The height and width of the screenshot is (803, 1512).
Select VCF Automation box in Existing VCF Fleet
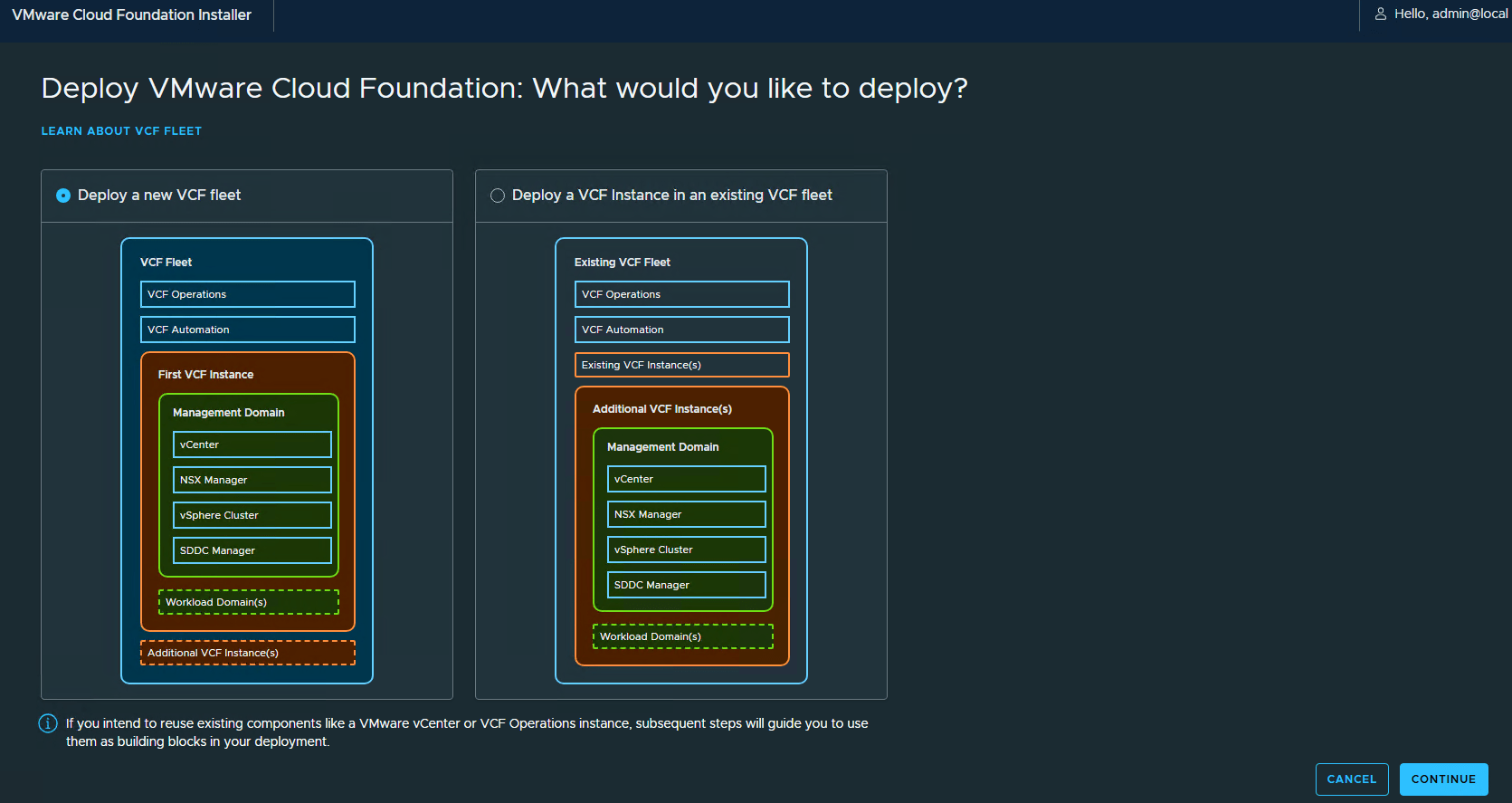click(x=682, y=330)
